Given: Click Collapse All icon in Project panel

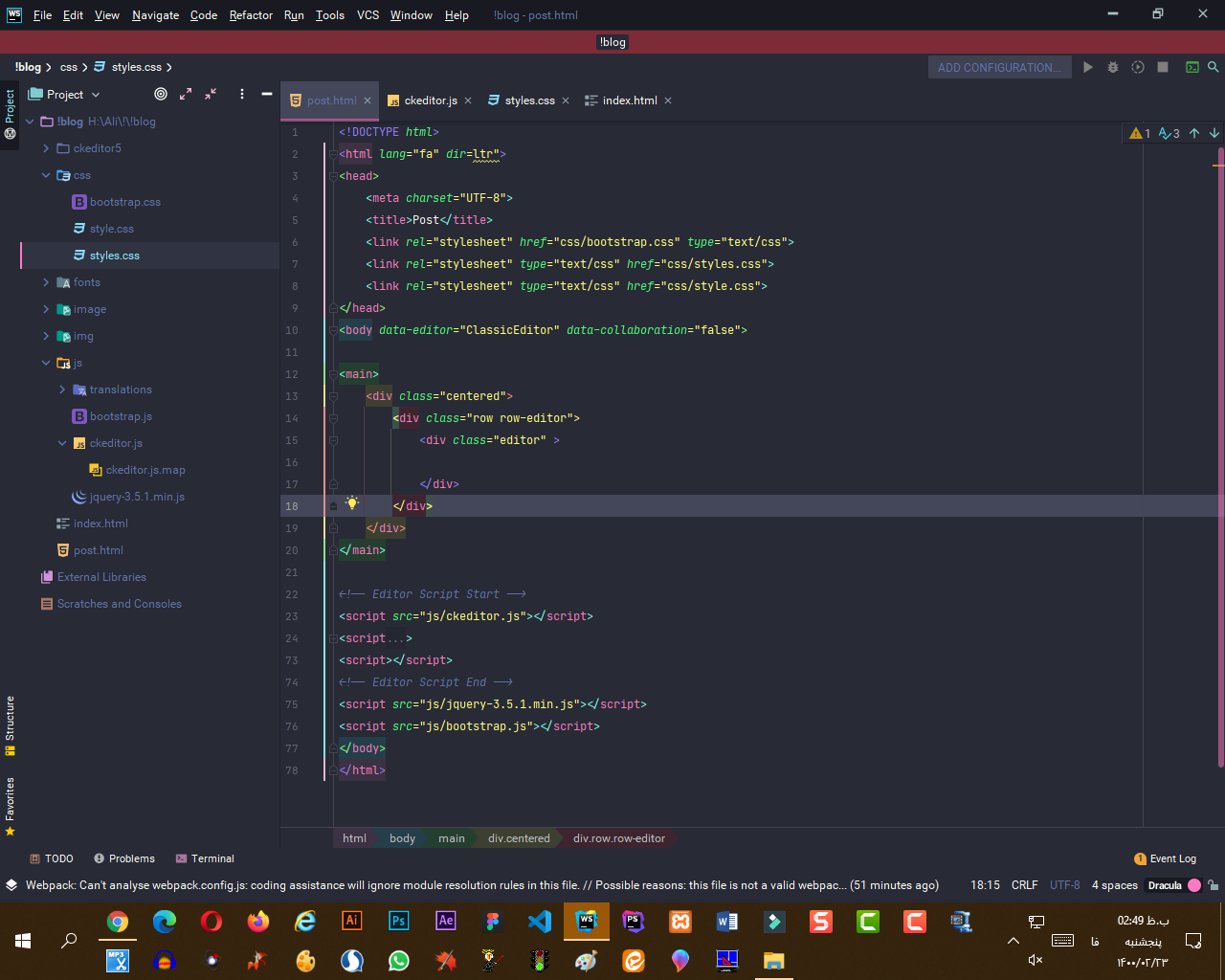Looking at the screenshot, I should pos(211,94).
